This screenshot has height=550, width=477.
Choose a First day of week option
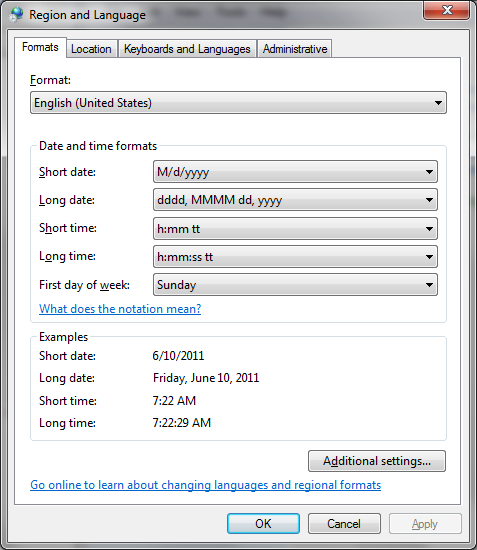click(295, 285)
